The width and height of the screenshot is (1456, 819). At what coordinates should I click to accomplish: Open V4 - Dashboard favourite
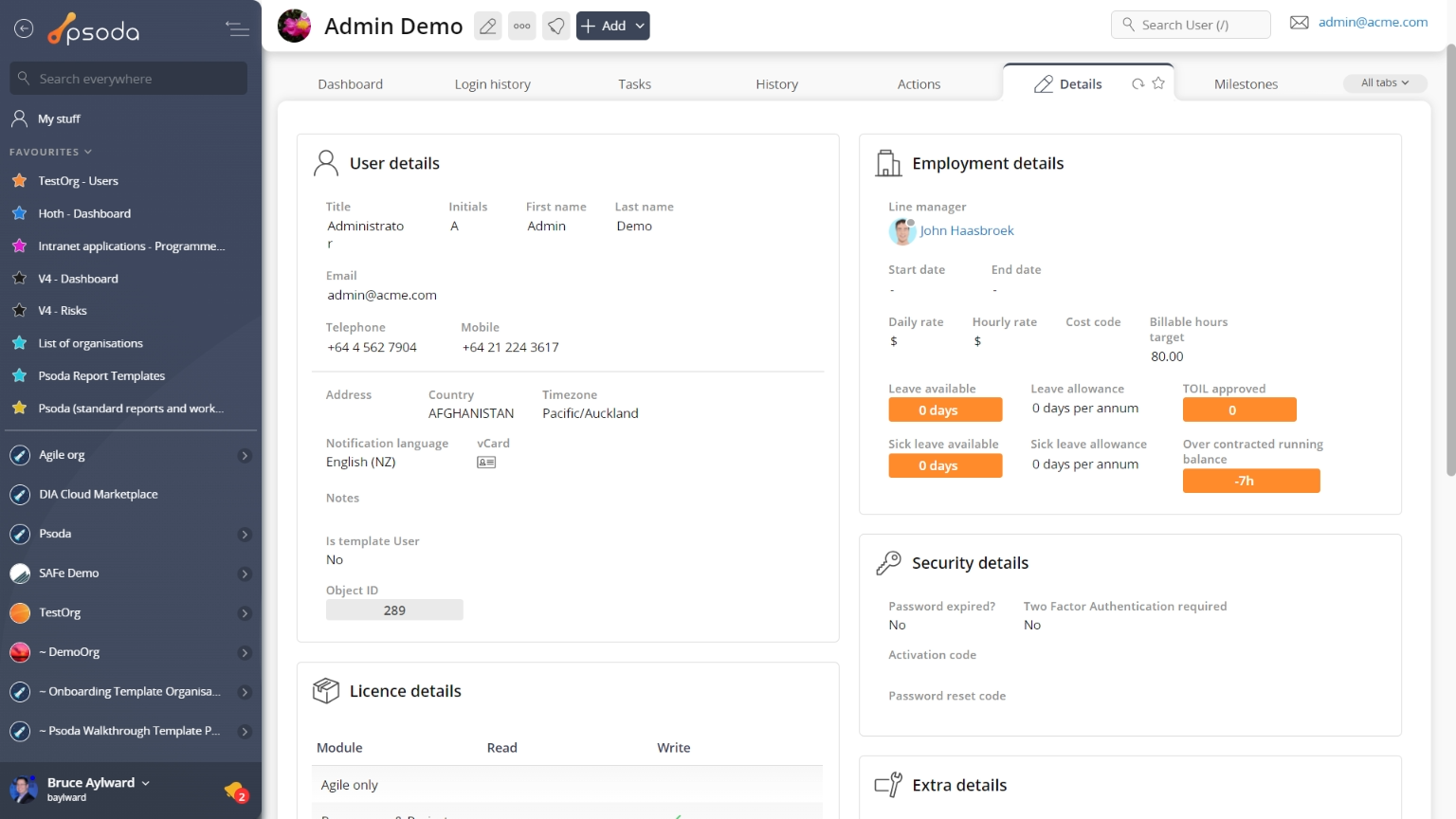pos(78,279)
